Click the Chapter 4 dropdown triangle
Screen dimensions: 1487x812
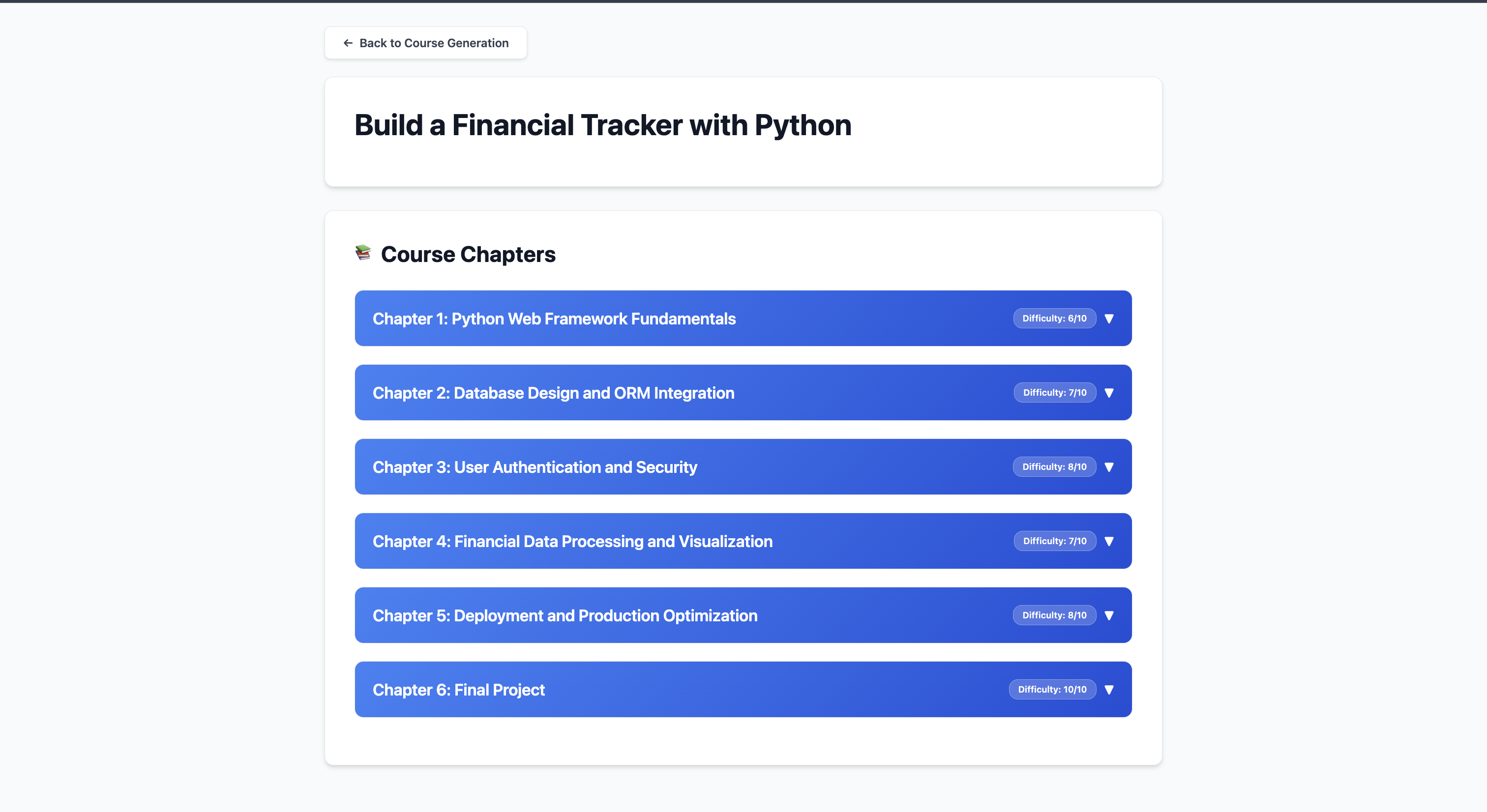click(x=1109, y=541)
